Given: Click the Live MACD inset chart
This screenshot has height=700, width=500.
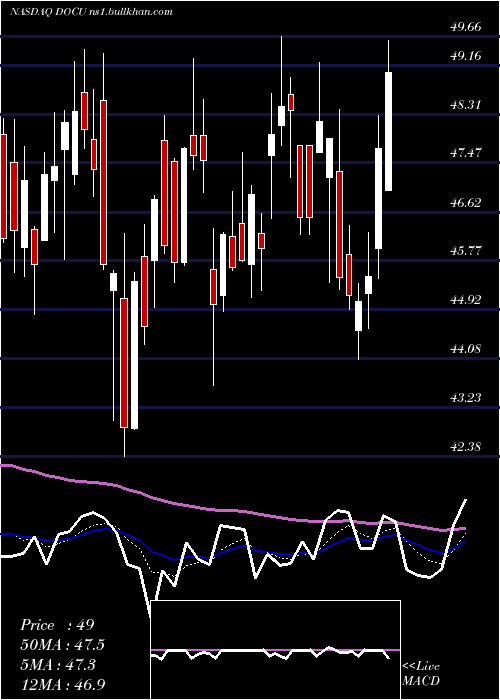Looking at the screenshot, I should (x=275, y=650).
